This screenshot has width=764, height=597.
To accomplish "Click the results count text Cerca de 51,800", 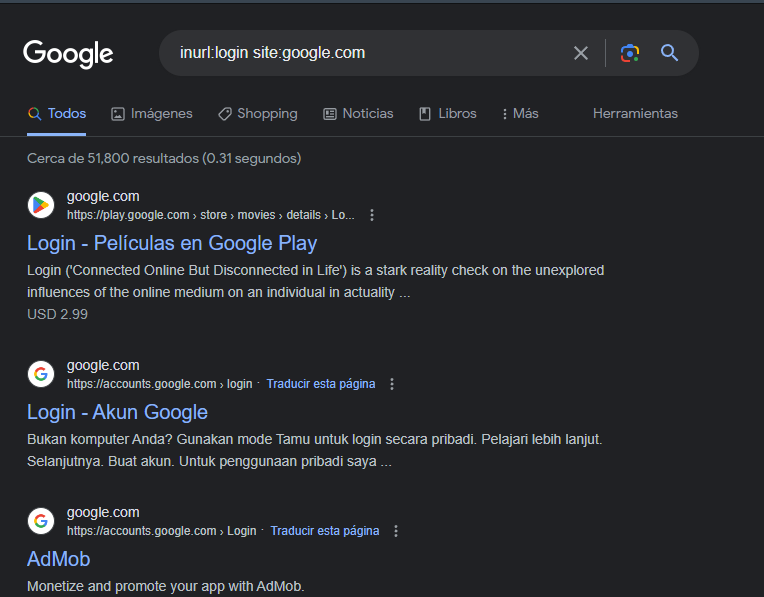I will coord(164,158).
